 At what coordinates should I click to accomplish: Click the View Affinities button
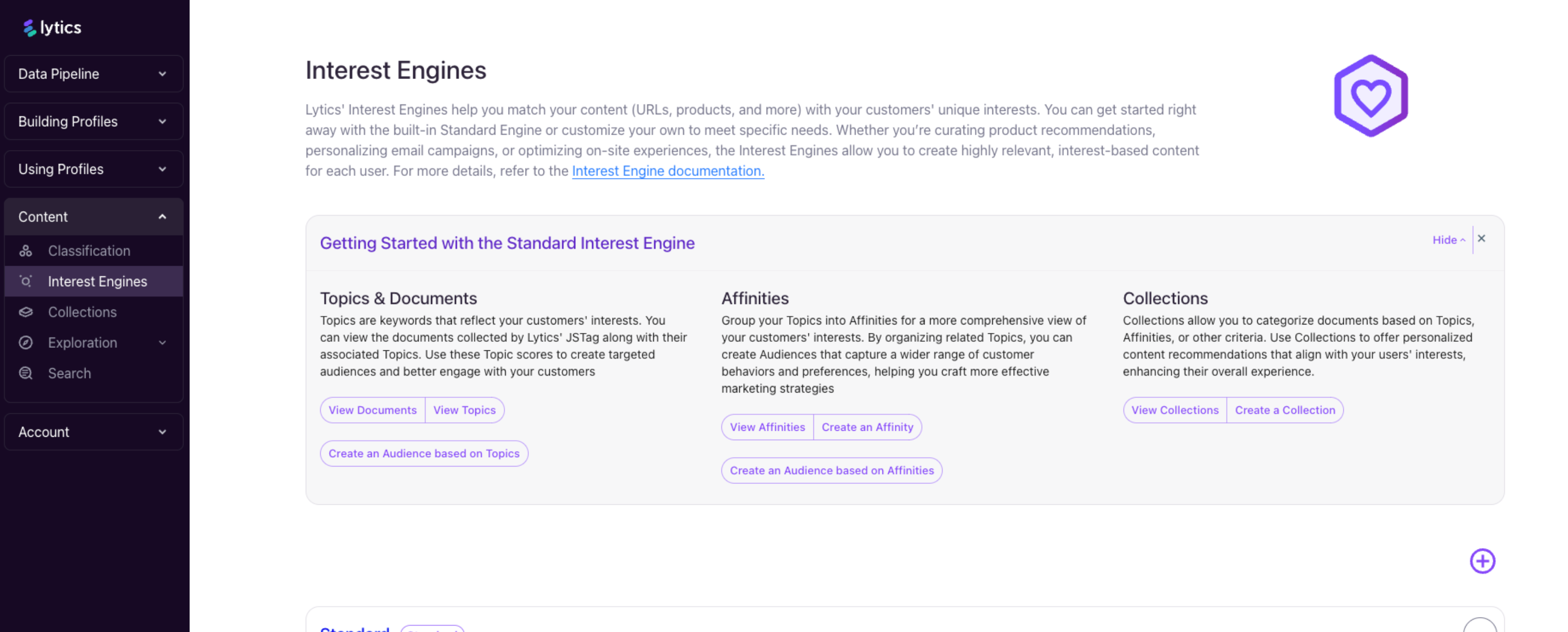pos(767,427)
